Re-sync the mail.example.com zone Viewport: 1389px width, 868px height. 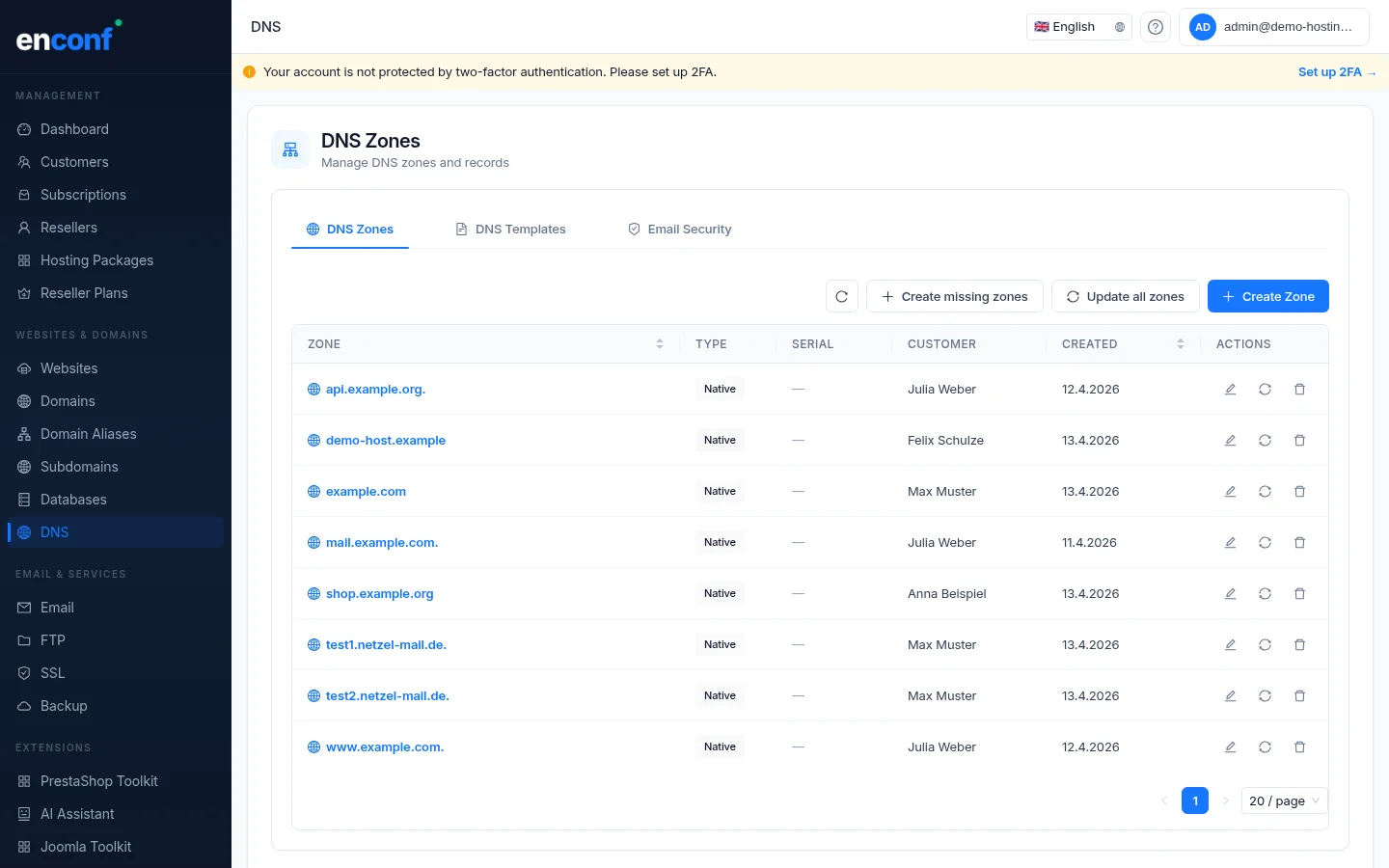(1265, 542)
